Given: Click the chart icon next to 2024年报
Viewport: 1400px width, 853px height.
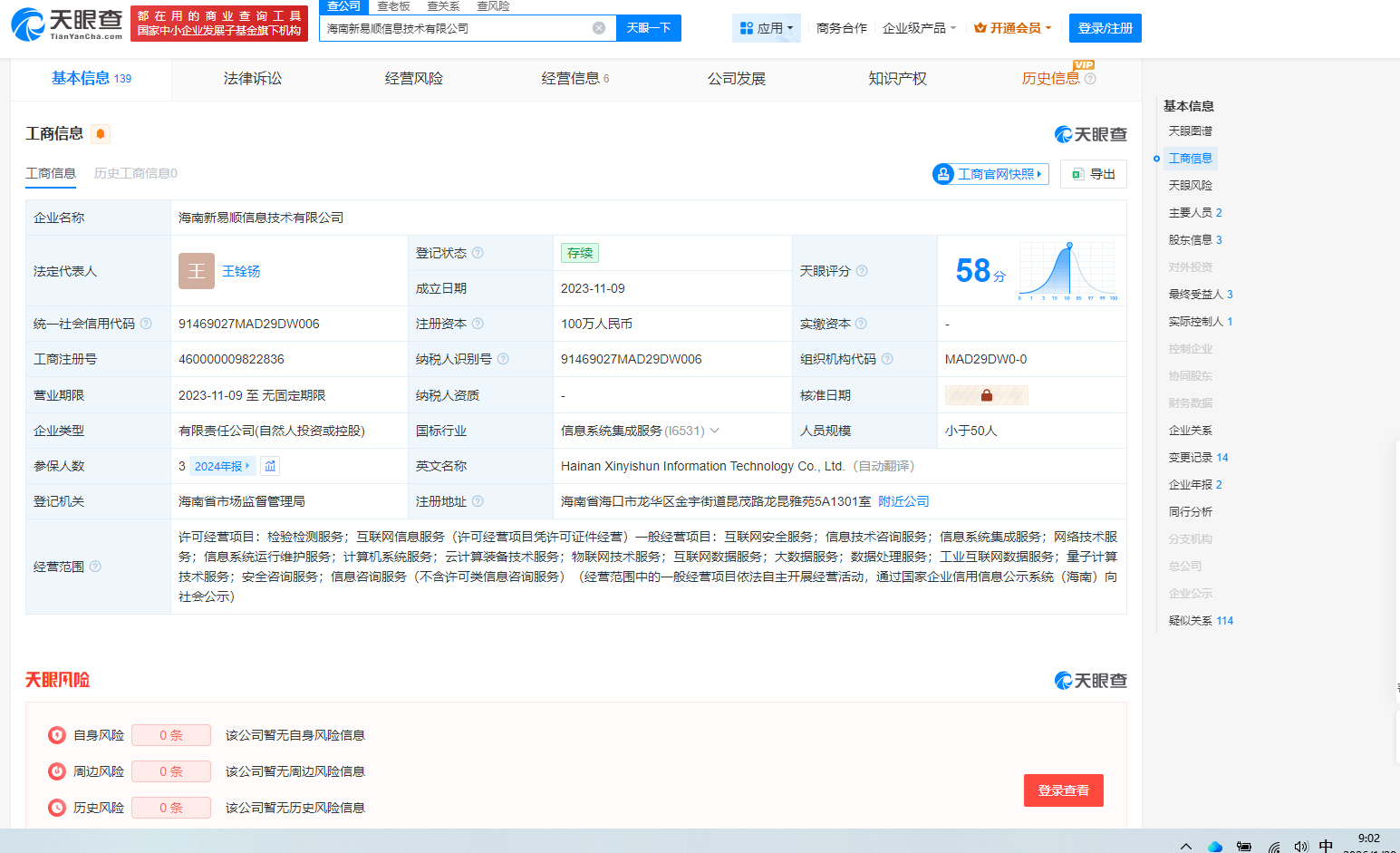Looking at the screenshot, I should coord(270,466).
